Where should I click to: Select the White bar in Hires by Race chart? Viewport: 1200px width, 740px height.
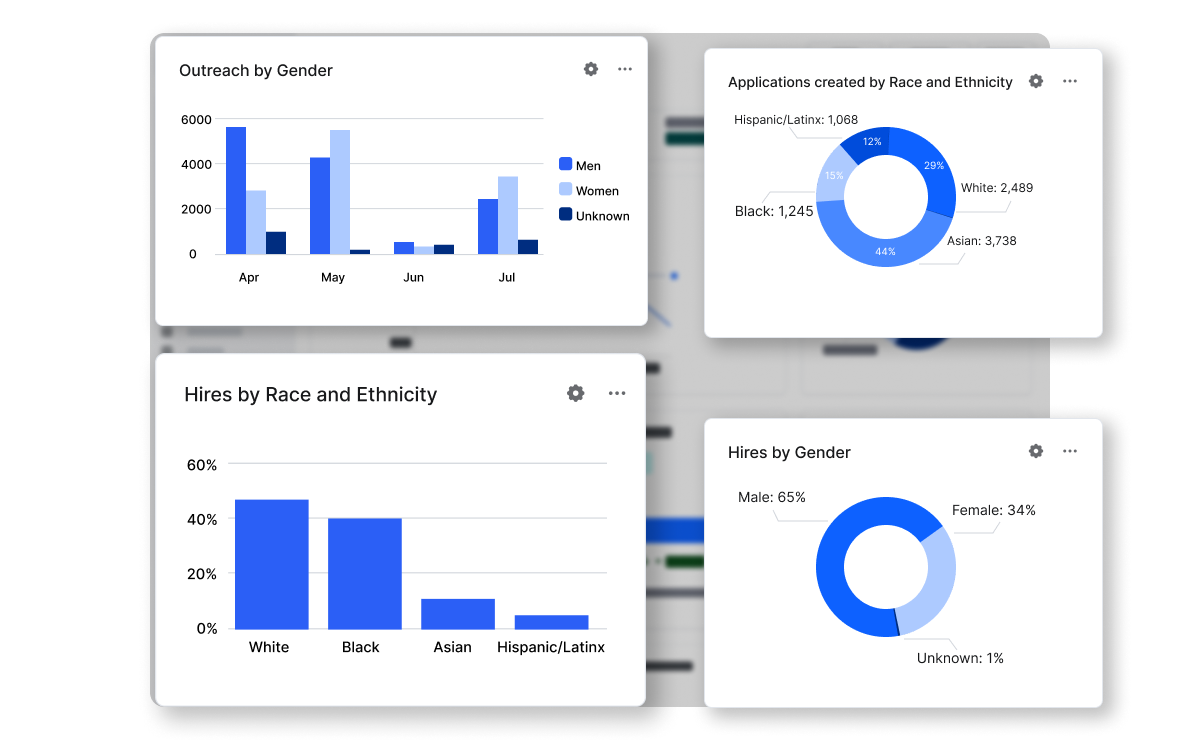pos(272,564)
